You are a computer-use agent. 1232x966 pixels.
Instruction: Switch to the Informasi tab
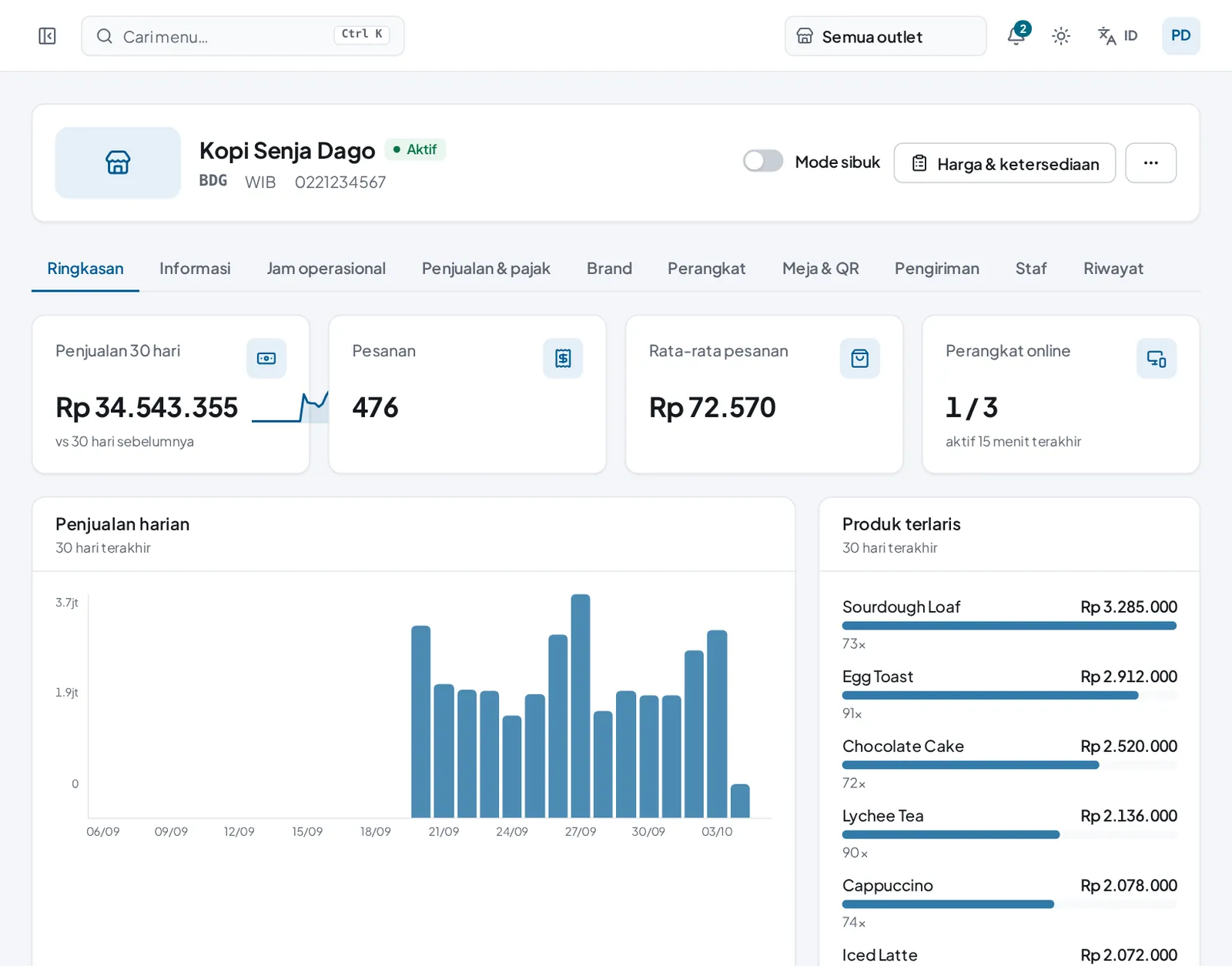[195, 269]
